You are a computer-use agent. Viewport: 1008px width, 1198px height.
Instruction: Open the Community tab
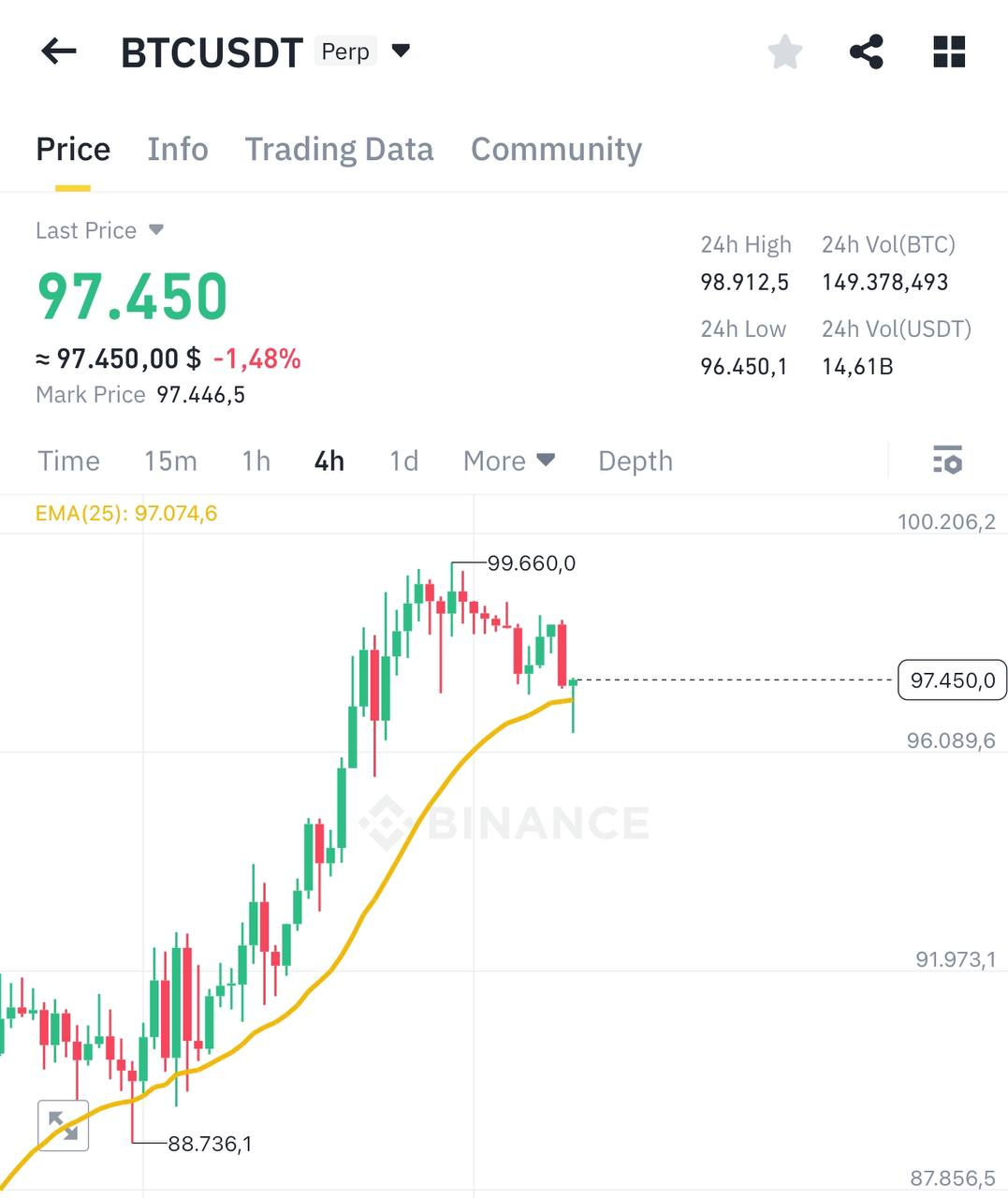click(556, 149)
